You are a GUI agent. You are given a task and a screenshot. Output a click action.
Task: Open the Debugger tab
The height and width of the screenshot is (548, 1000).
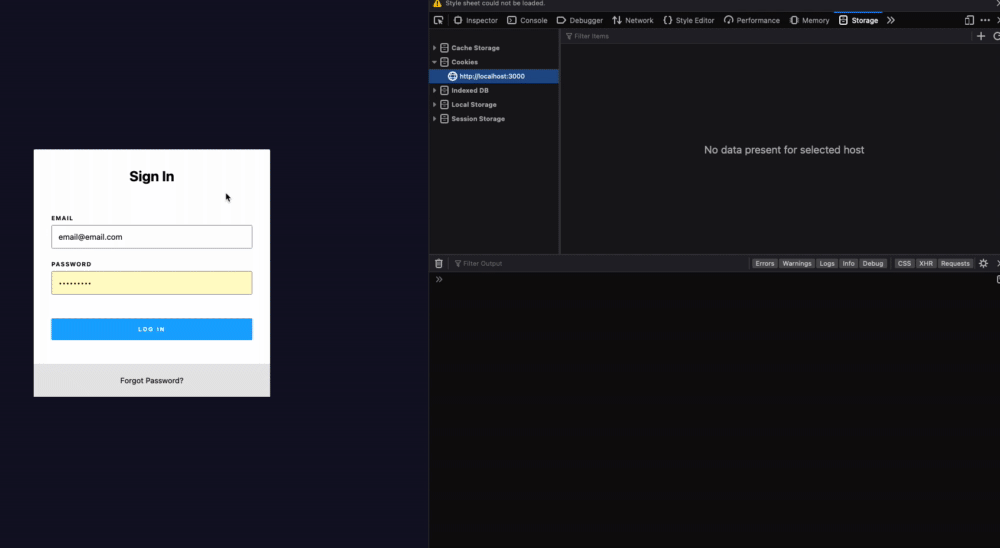coord(579,20)
